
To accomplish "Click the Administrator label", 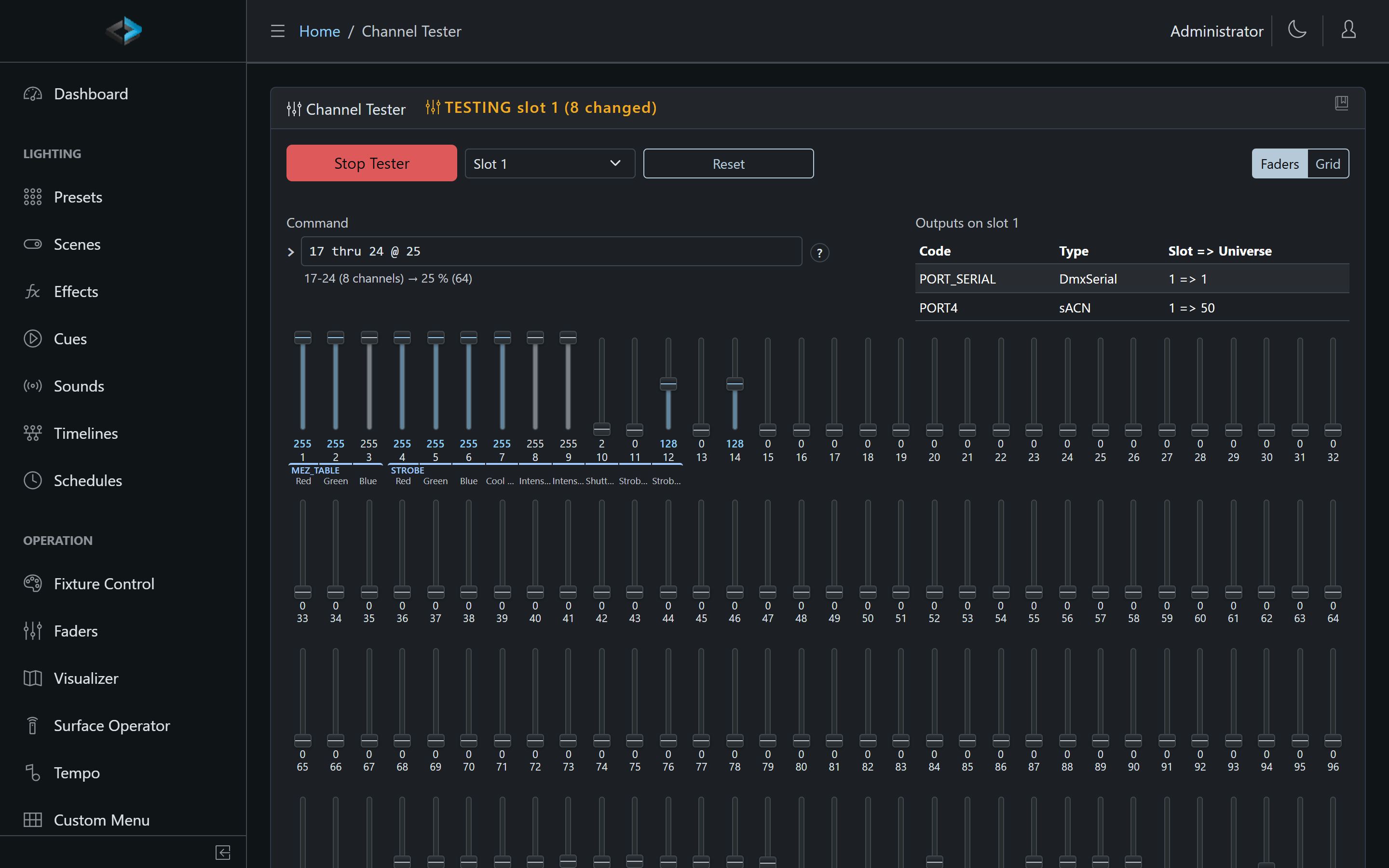I will click(x=1217, y=31).
